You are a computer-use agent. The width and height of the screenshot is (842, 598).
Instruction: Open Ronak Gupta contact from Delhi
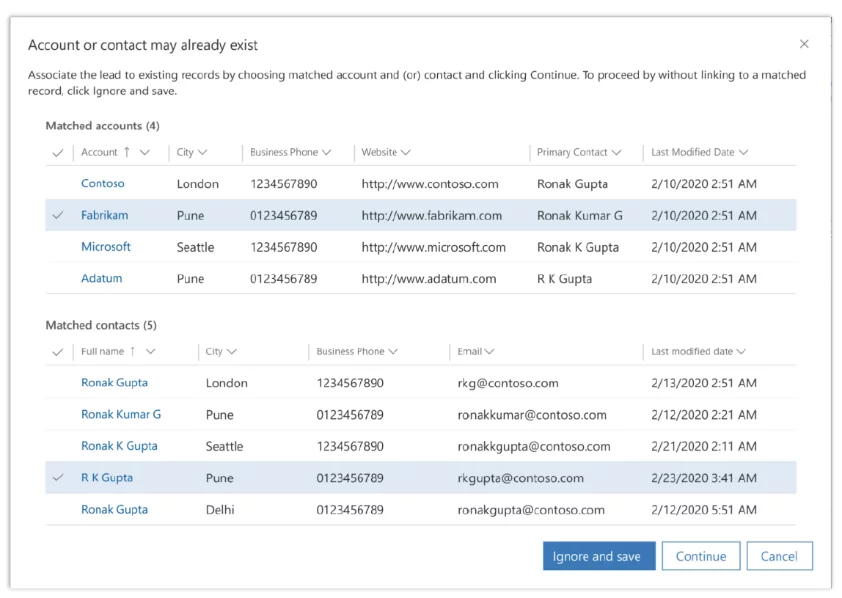[114, 509]
